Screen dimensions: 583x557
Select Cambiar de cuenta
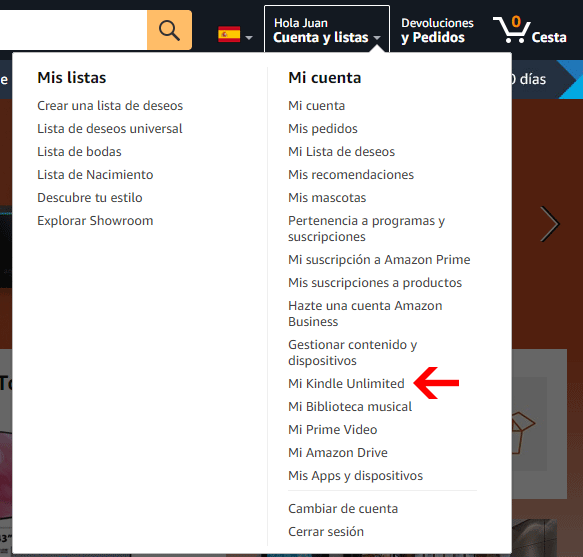pos(343,509)
